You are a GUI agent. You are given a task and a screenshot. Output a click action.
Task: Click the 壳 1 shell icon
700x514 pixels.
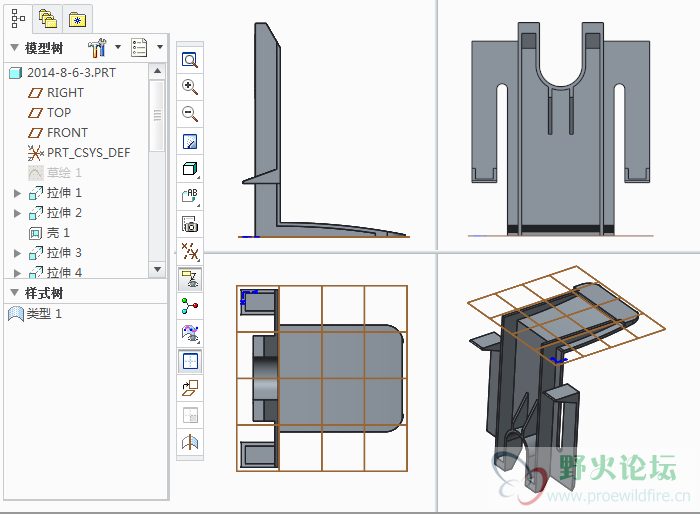pos(36,233)
